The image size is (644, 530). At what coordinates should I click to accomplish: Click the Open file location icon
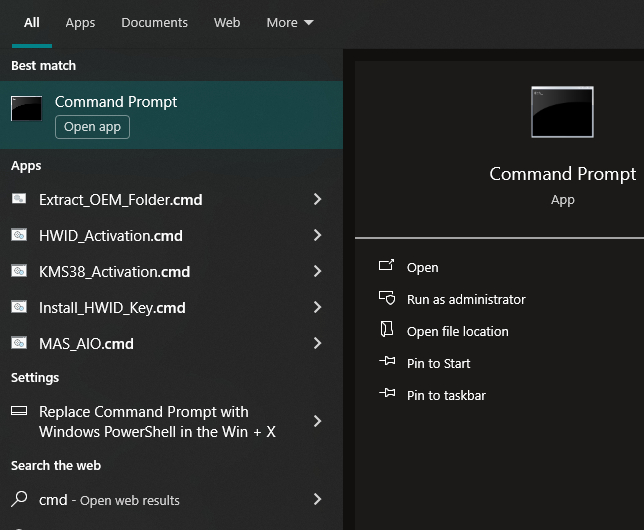point(386,329)
